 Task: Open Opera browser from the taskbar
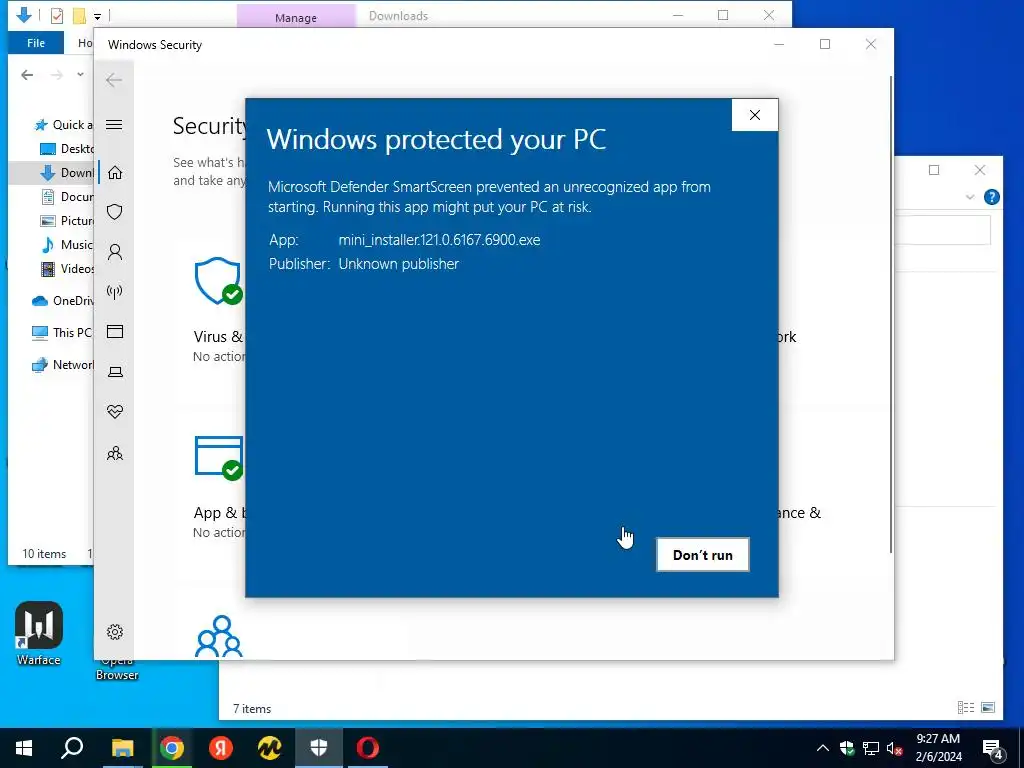click(x=368, y=748)
